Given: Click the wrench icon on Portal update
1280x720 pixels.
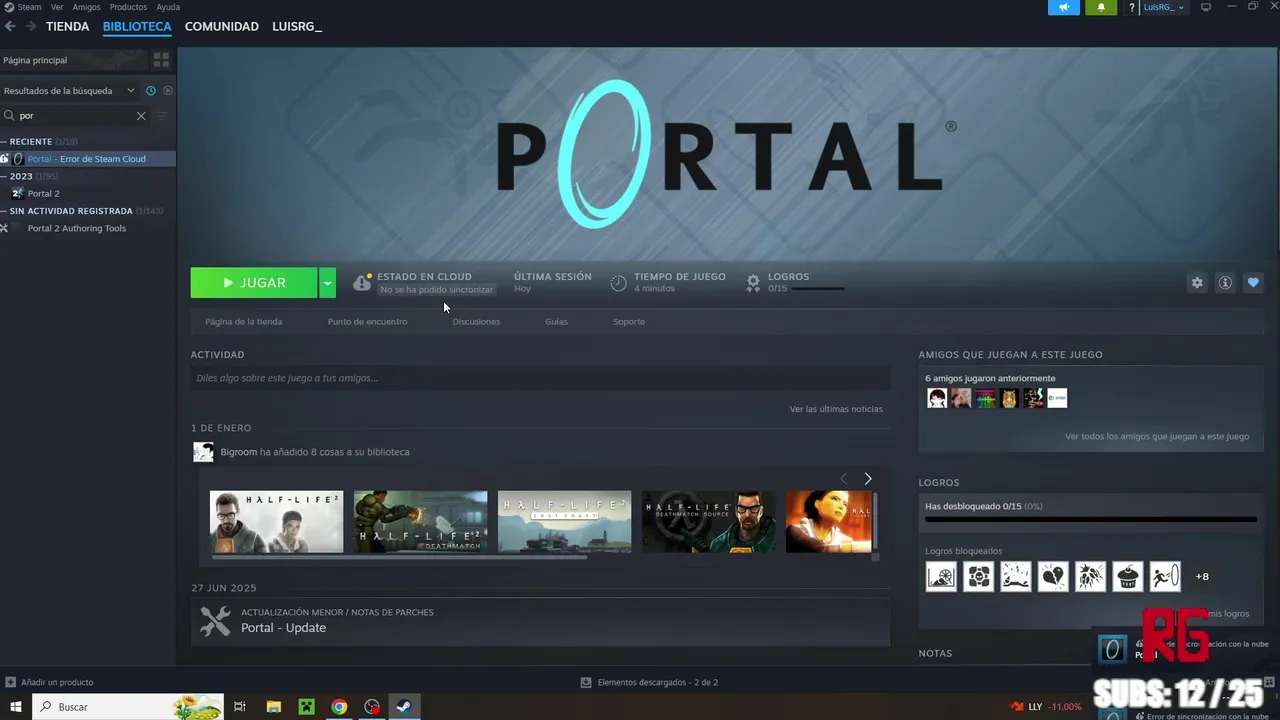Looking at the screenshot, I should pos(215,621).
